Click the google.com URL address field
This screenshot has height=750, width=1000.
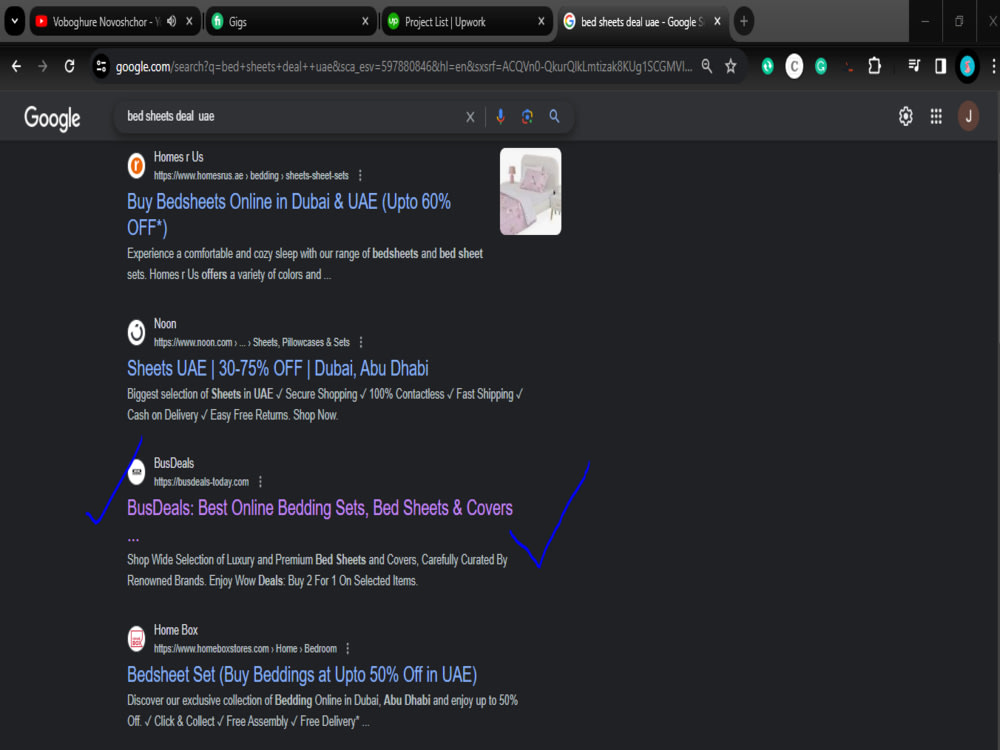coord(403,66)
